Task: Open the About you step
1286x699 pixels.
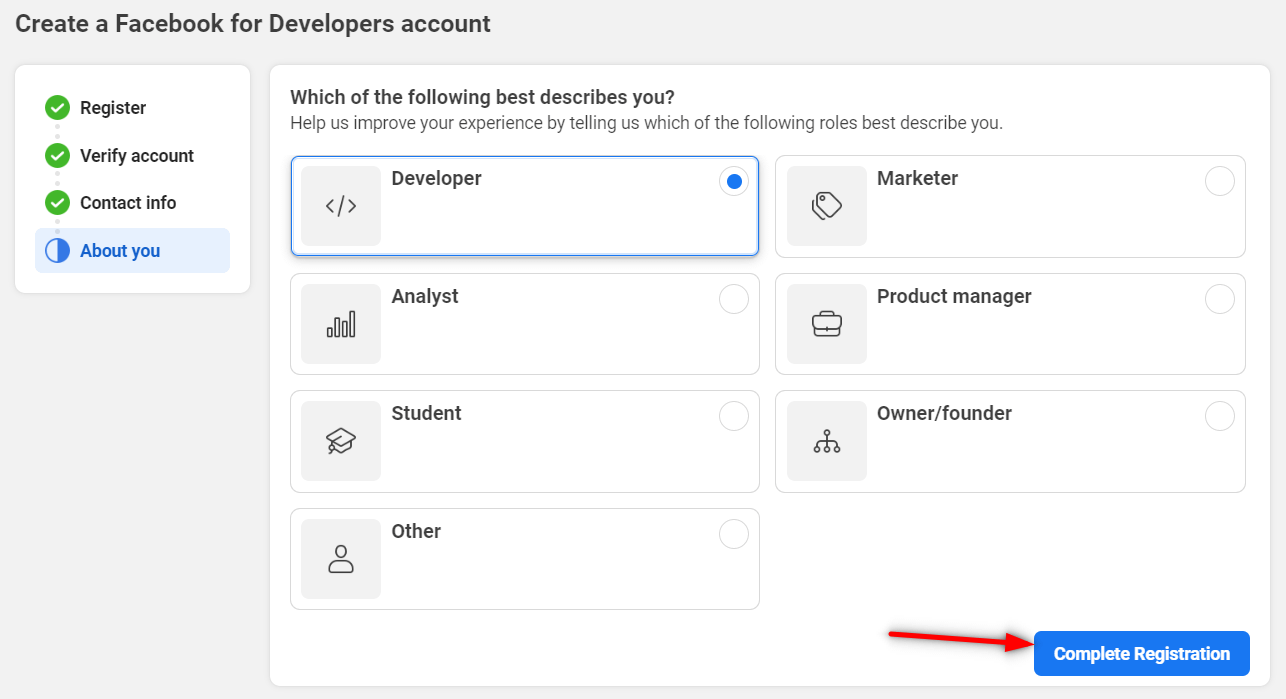Action: pyautogui.click(x=120, y=251)
